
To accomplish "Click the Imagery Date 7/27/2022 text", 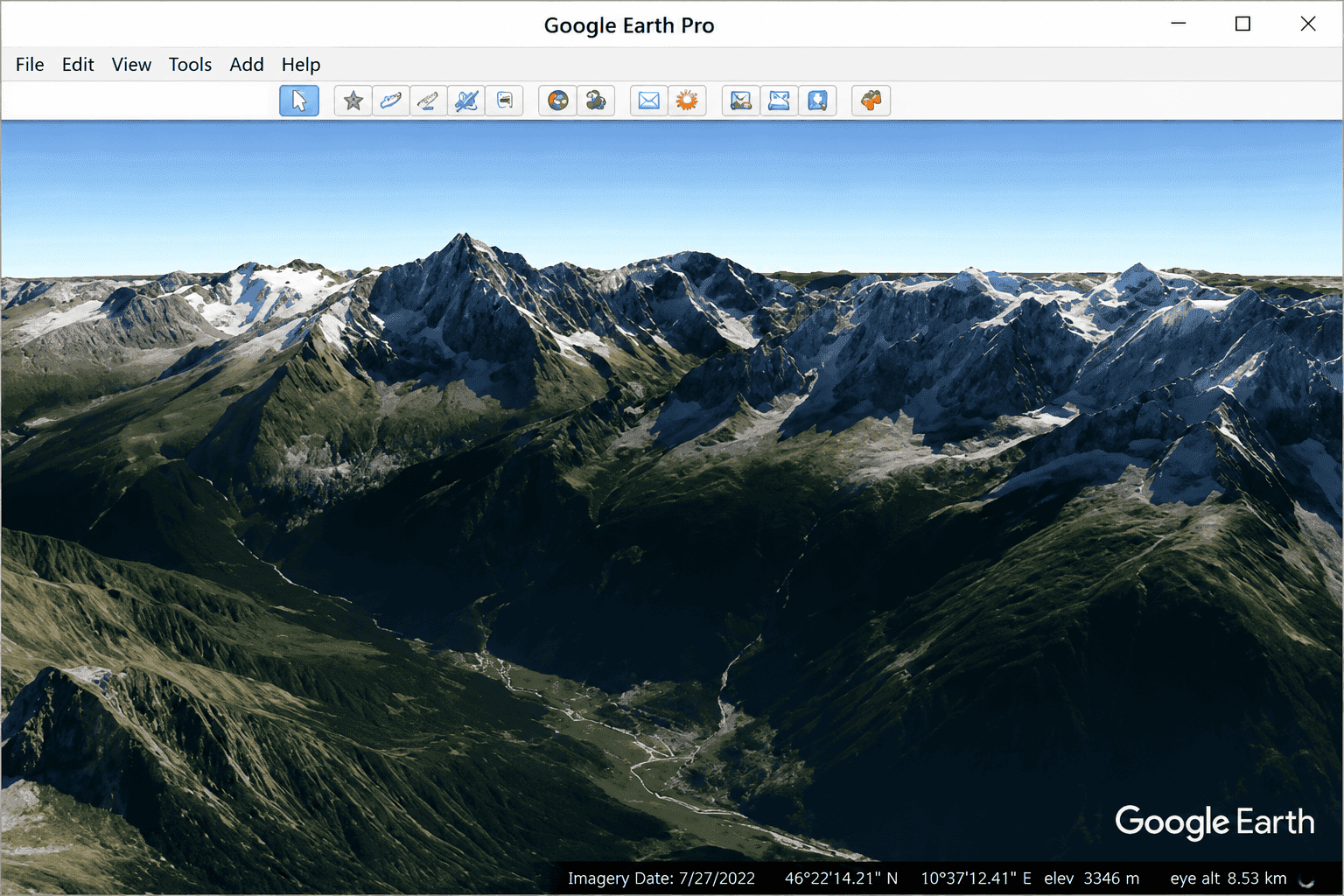I will pos(661,878).
